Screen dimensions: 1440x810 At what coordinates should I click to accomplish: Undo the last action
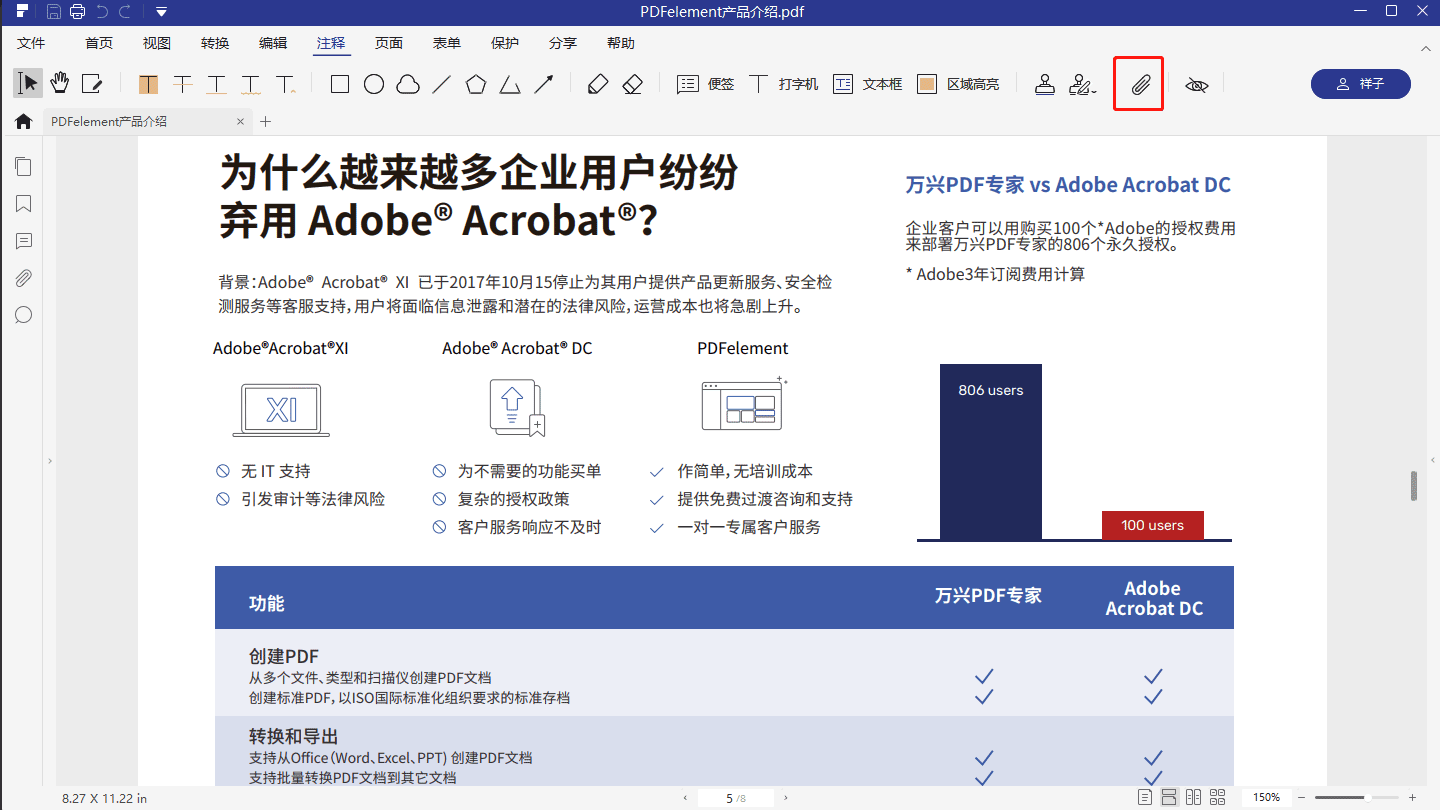click(102, 12)
